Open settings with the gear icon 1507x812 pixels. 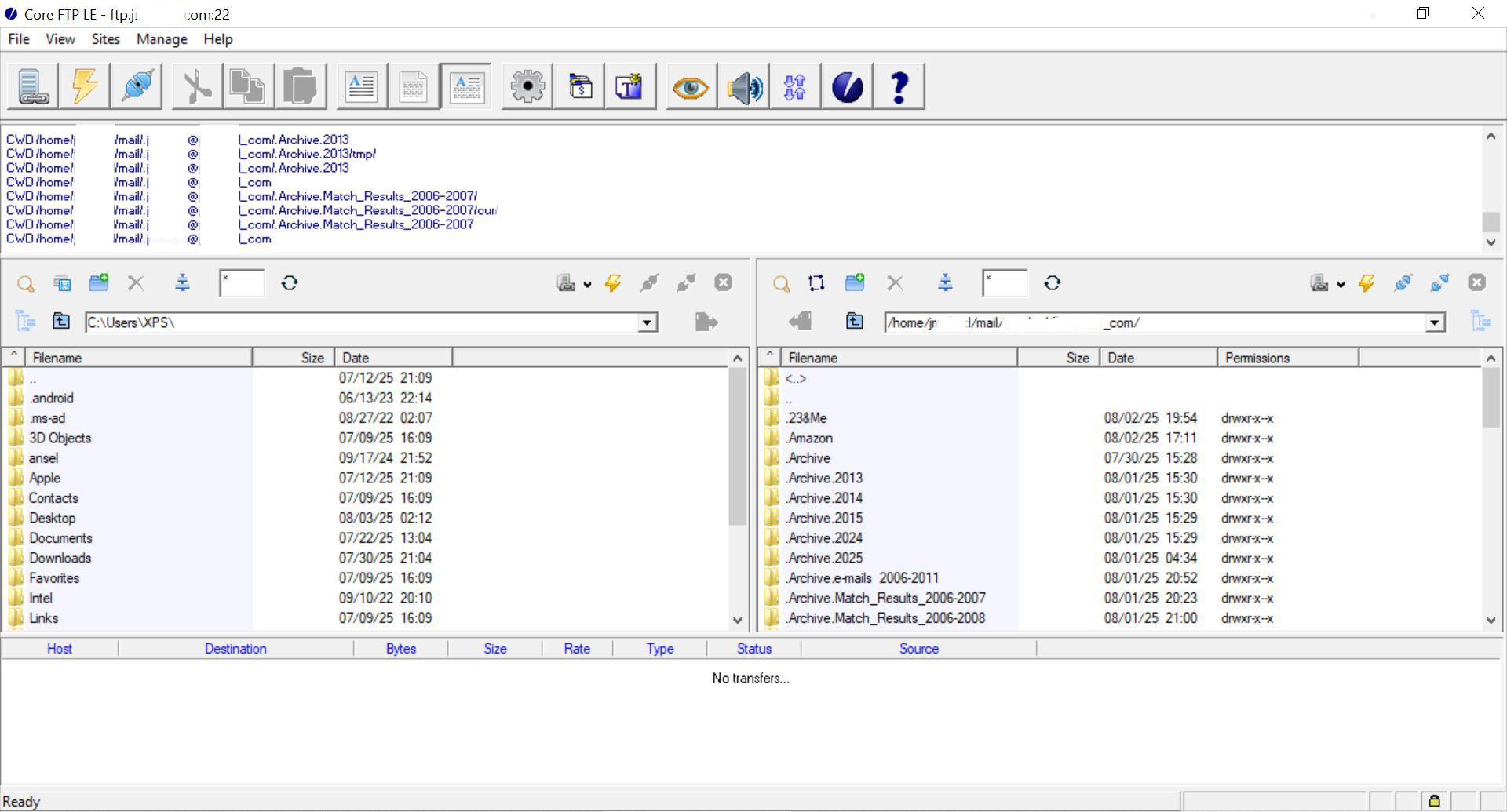tap(527, 86)
